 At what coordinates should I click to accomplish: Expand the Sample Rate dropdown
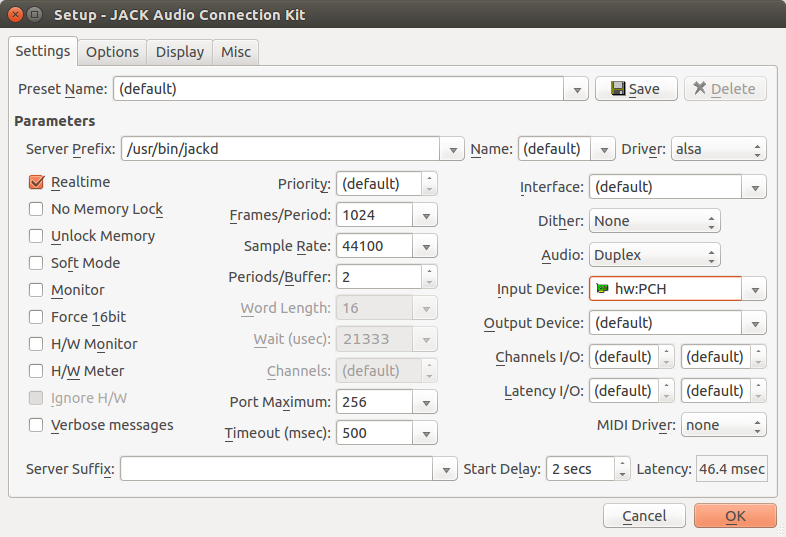pyautogui.click(x=426, y=247)
